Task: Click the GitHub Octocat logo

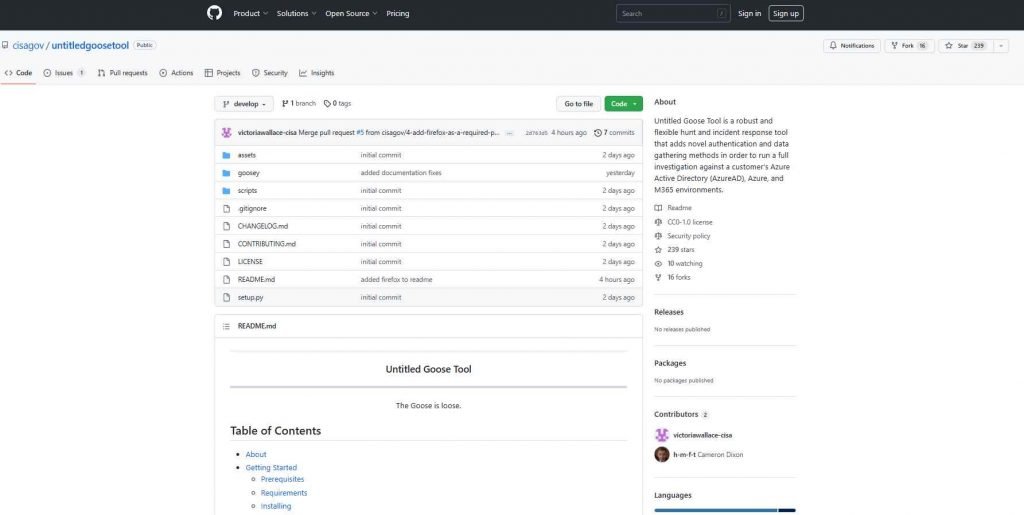Action: pos(214,13)
